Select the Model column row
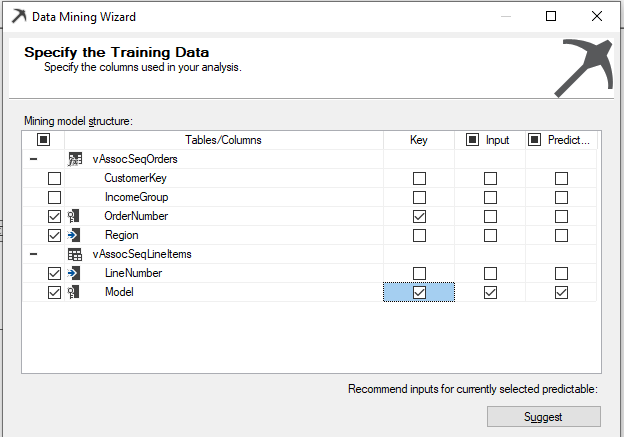Screen dimensions: 624x437 coord(120,292)
